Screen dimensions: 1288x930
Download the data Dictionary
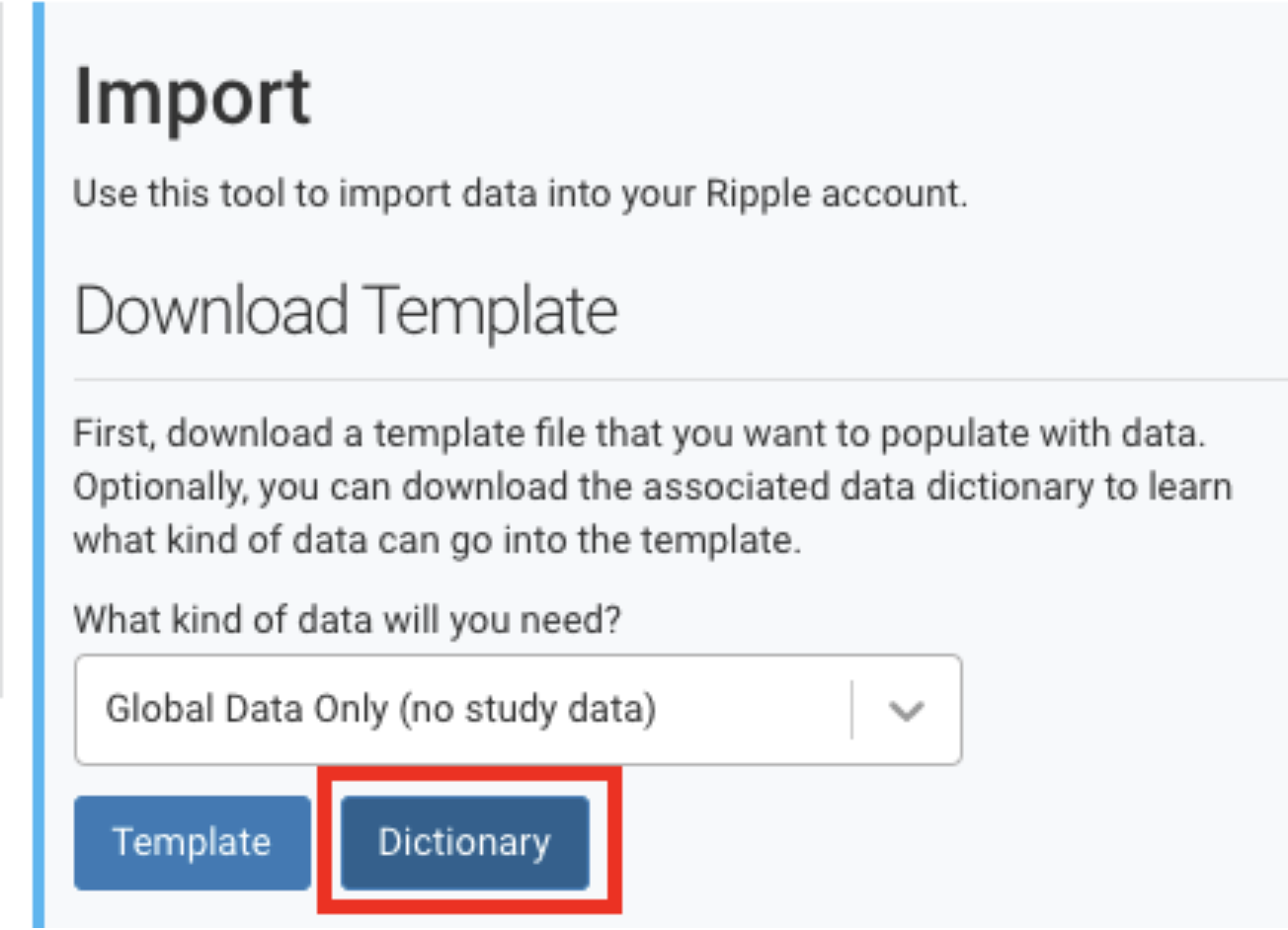(x=464, y=842)
